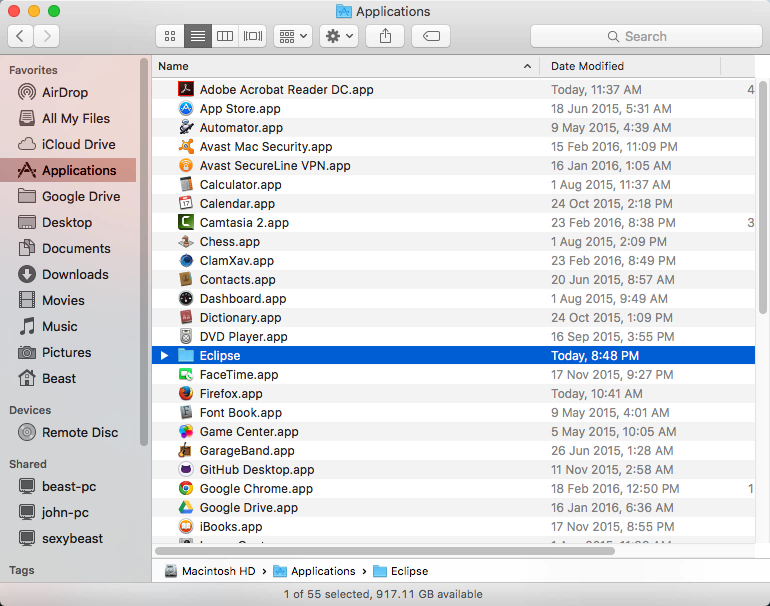Select the john-pc shared computer
Screen dimensions: 770x606
[68, 512]
